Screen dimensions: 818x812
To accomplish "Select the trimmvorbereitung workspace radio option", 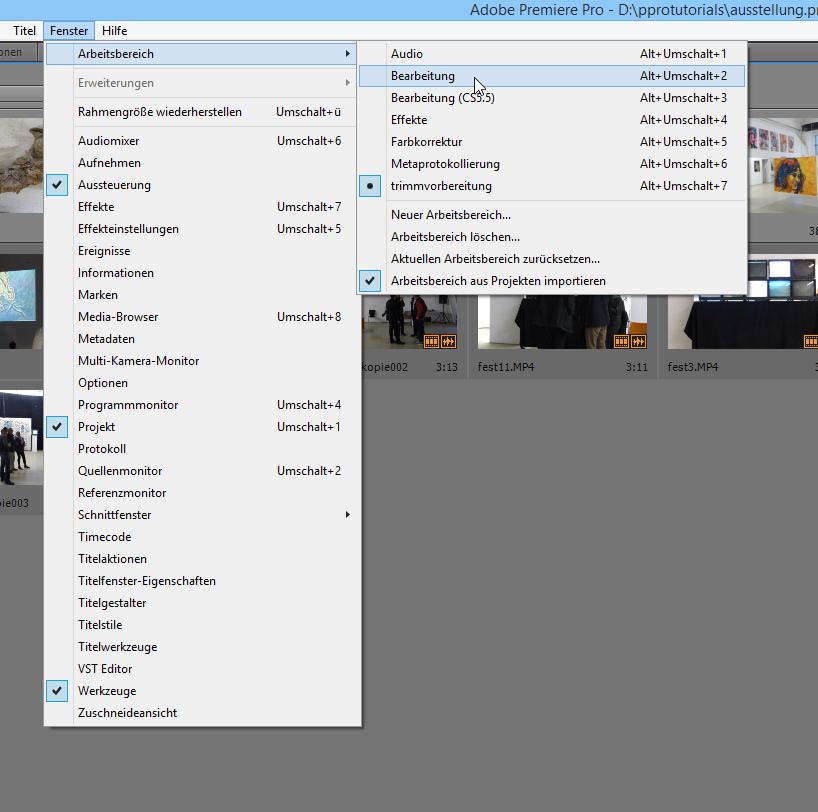I will pos(552,186).
